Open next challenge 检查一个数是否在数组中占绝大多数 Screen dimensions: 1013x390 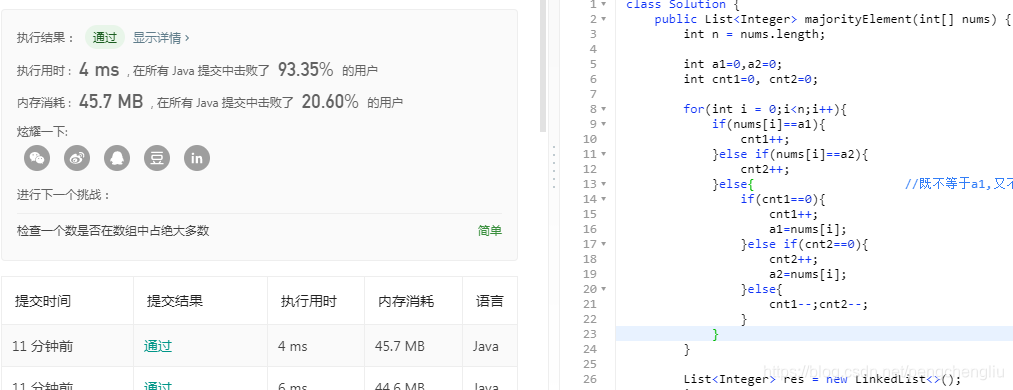click(x=113, y=231)
